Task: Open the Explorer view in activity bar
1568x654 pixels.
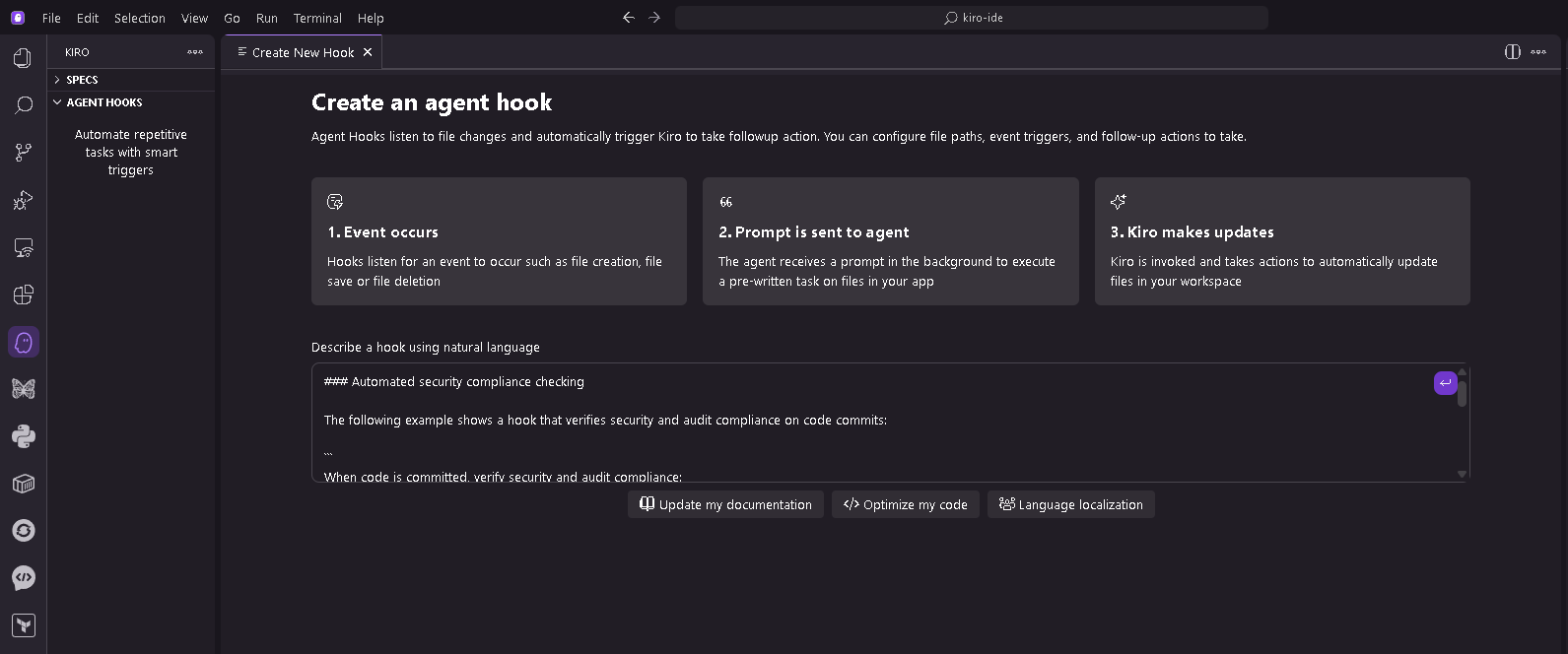Action: pos(23,58)
